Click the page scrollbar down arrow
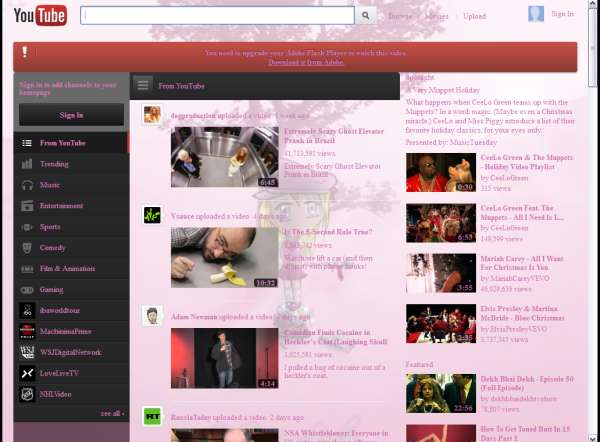600x442 pixels. (593, 439)
